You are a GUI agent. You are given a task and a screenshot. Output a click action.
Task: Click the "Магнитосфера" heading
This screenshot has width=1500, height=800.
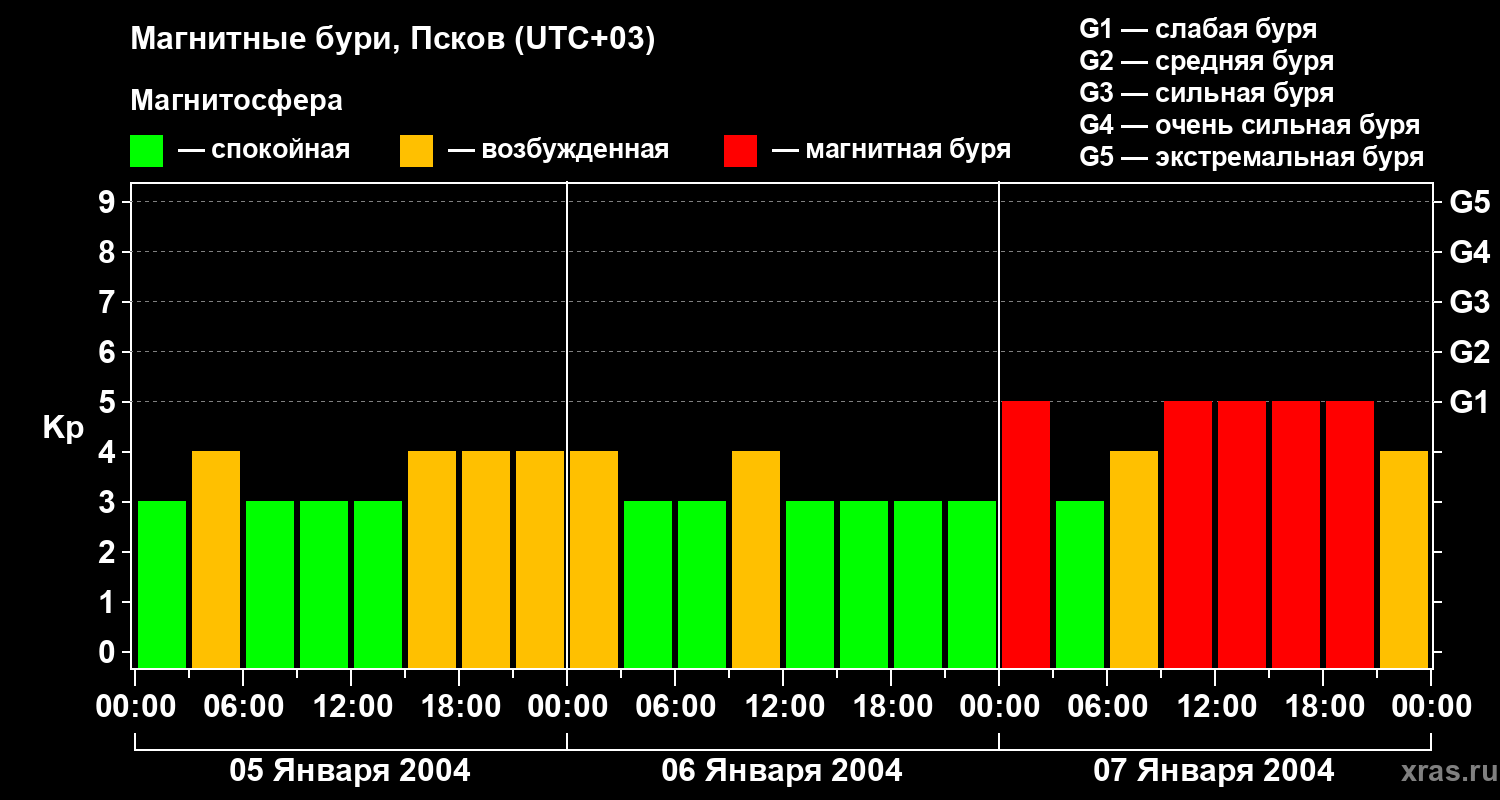[x=236, y=101]
